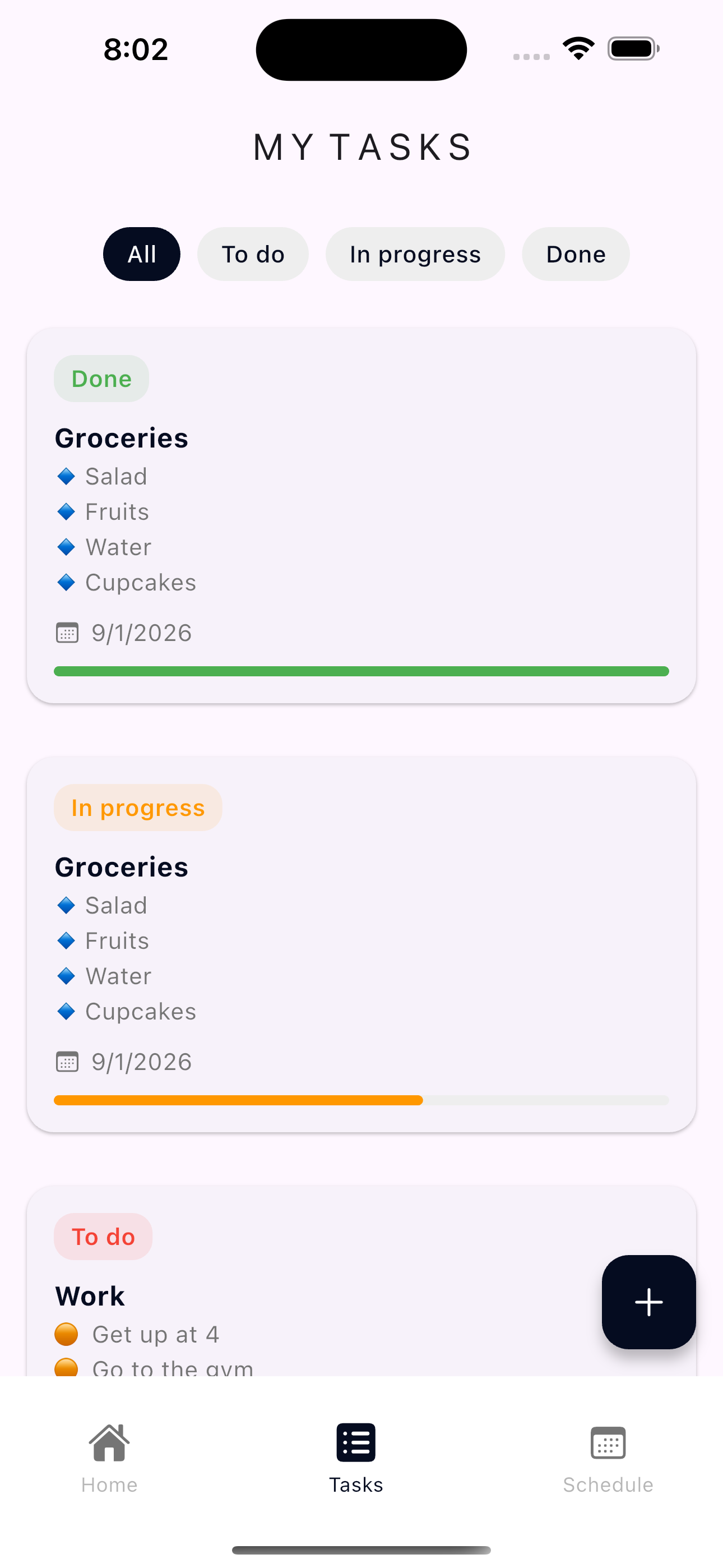The height and width of the screenshot is (1568, 723).
Task: Tap the Tasks list icon
Action: click(x=356, y=1442)
